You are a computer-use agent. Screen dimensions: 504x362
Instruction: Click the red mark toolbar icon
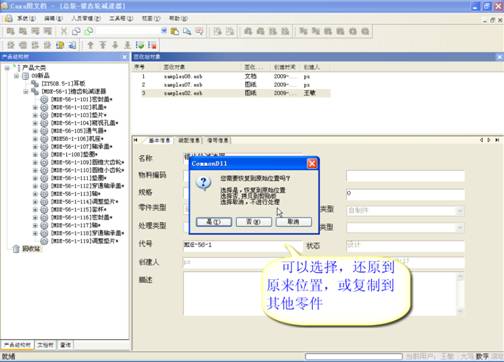click(152, 45)
